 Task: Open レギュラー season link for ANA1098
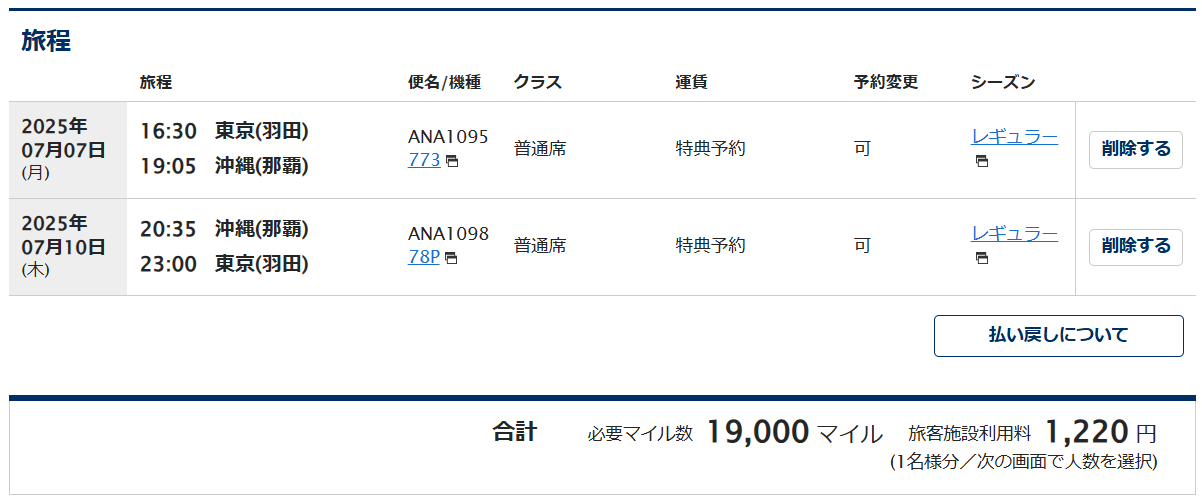[x=1014, y=234]
